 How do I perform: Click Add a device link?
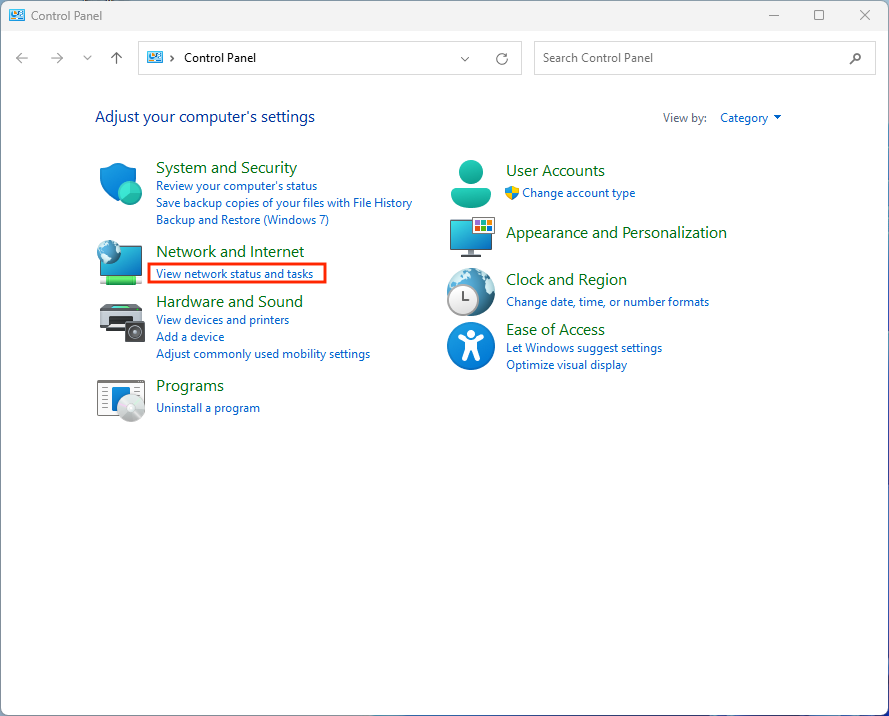190,337
